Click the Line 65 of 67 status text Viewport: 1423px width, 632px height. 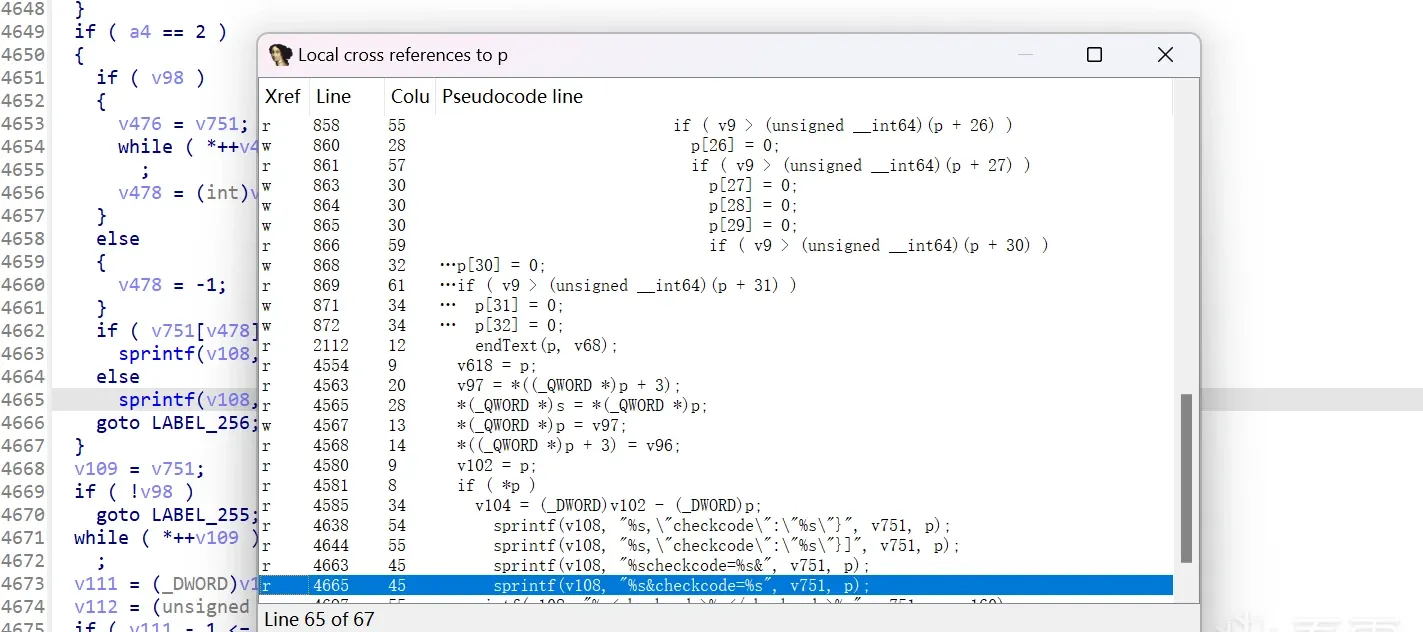point(319,619)
